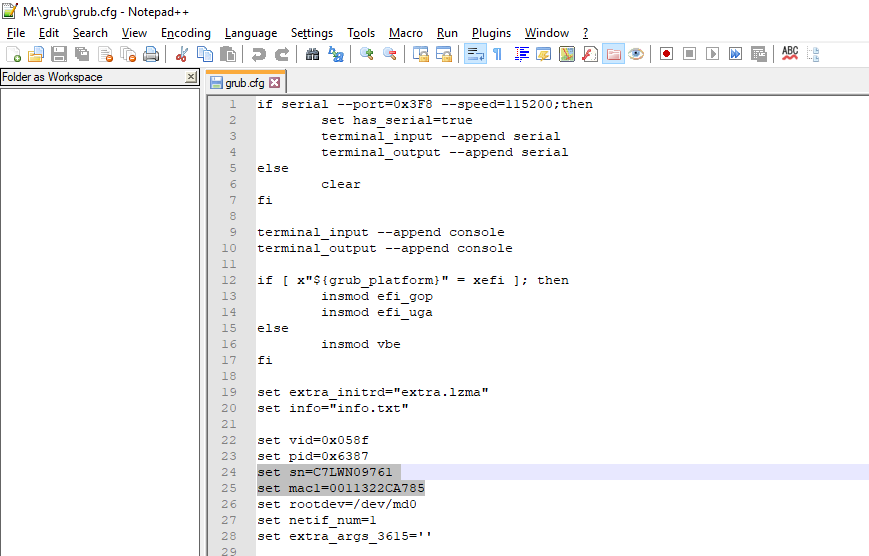Click the Save All icon
Screen dimensions: 869x556
click(x=82, y=54)
